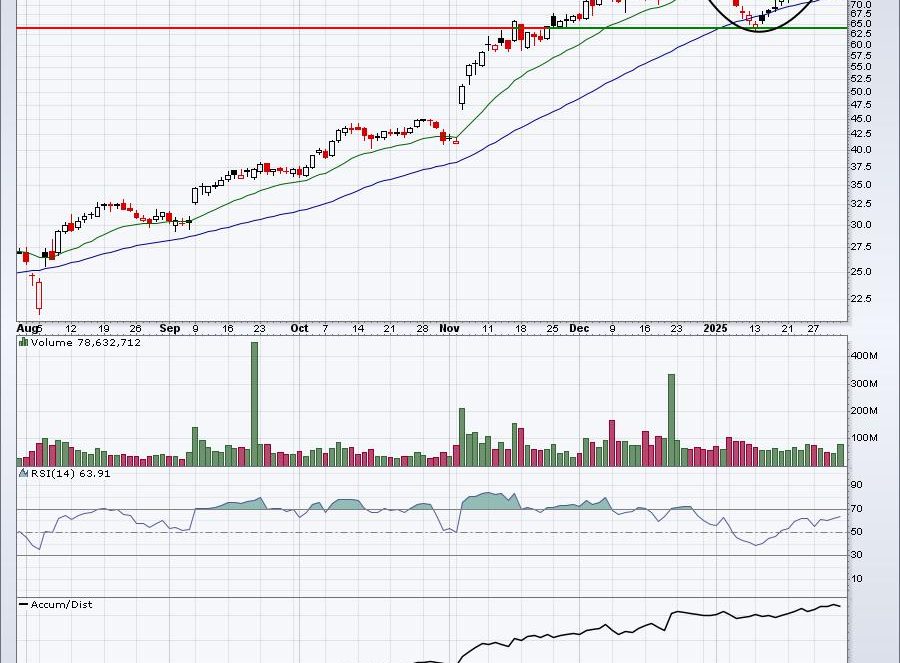Click the 'Oct' month label on date axis
The width and height of the screenshot is (900, 663).
click(299, 328)
